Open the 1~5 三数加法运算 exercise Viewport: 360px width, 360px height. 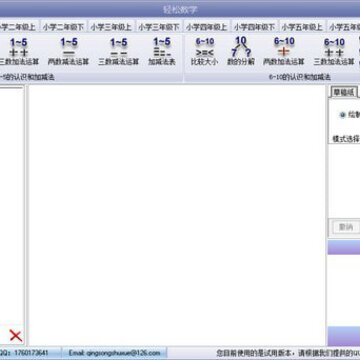point(19,51)
